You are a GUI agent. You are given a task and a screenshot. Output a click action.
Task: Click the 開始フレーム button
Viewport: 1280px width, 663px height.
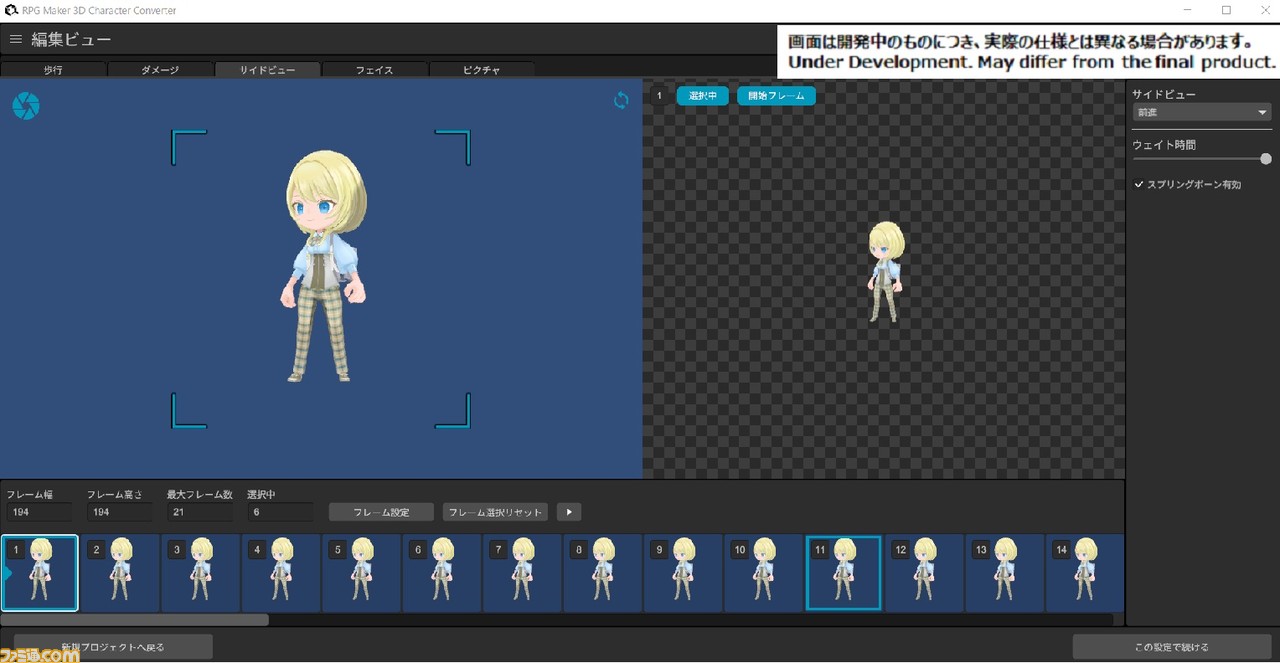pos(776,96)
